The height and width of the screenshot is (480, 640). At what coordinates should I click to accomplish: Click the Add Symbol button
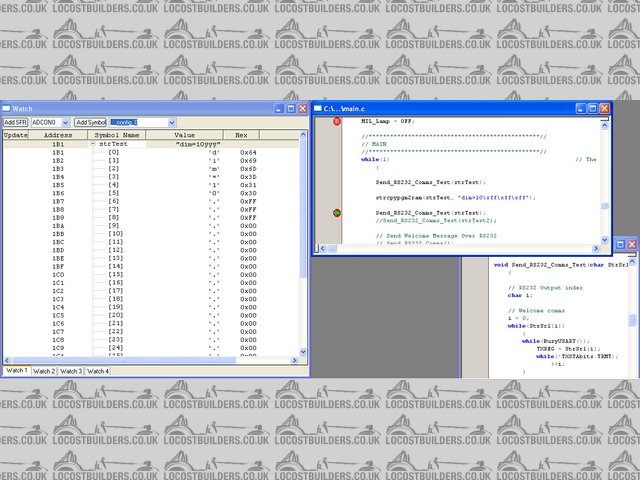(x=91, y=122)
